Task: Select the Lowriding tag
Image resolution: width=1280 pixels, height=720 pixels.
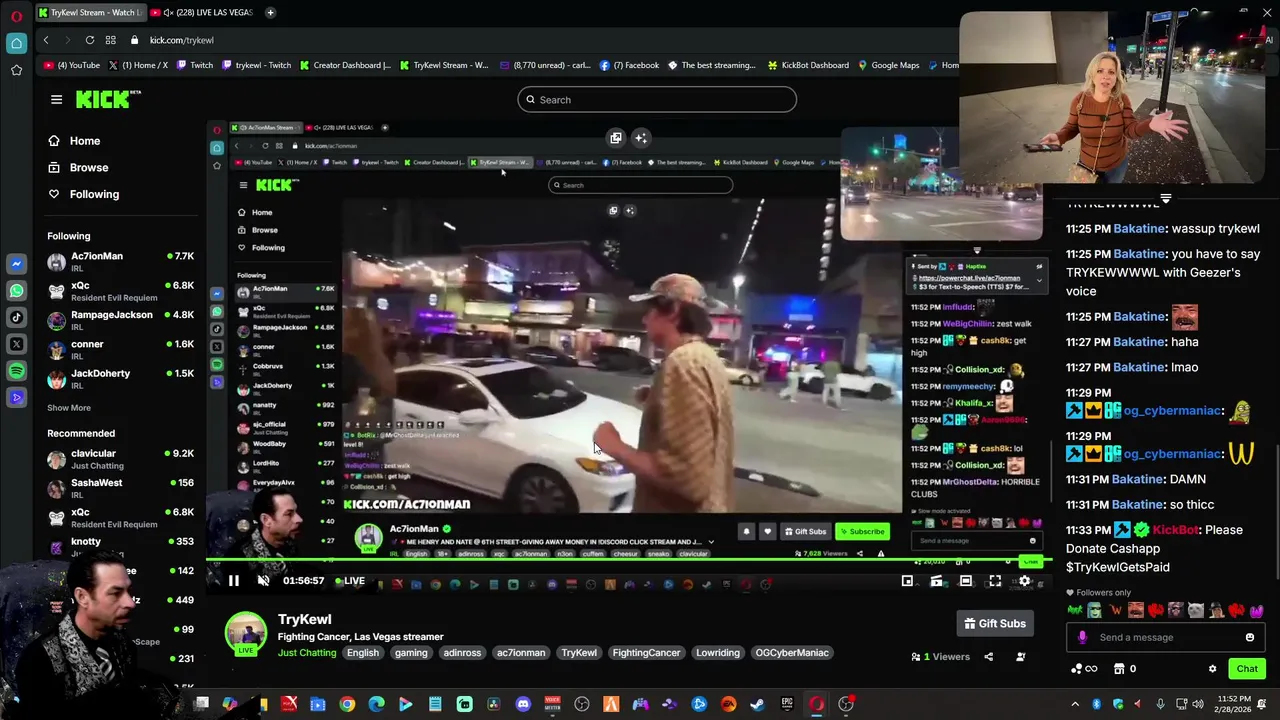Action: [718, 653]
